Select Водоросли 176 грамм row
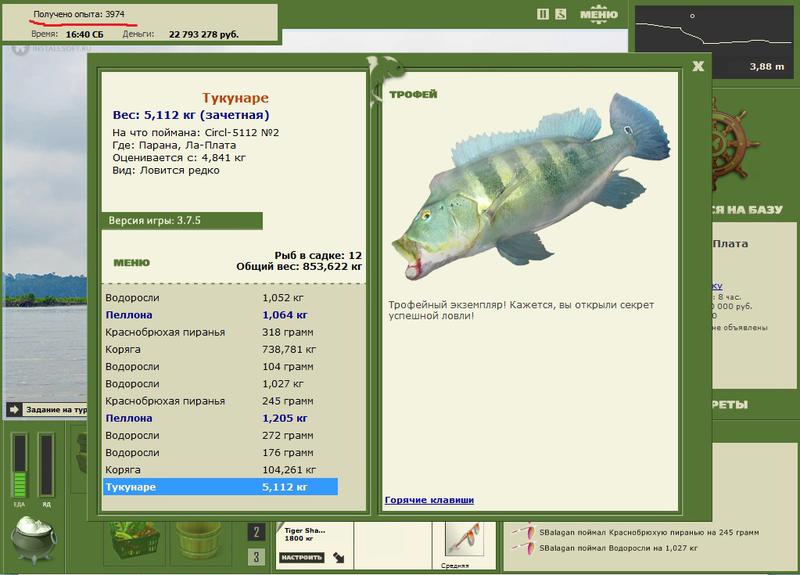The width and height of the screenshot is (800, 575). tap(220, 453)
